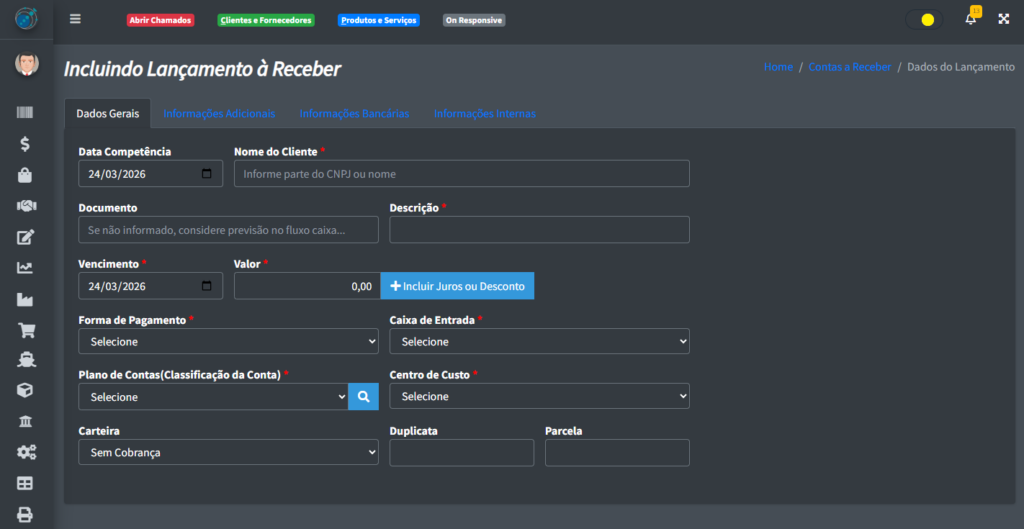The image size is (1024, 529).
Task: Expand the Centro de Custo dropdown
Action: 539,397
